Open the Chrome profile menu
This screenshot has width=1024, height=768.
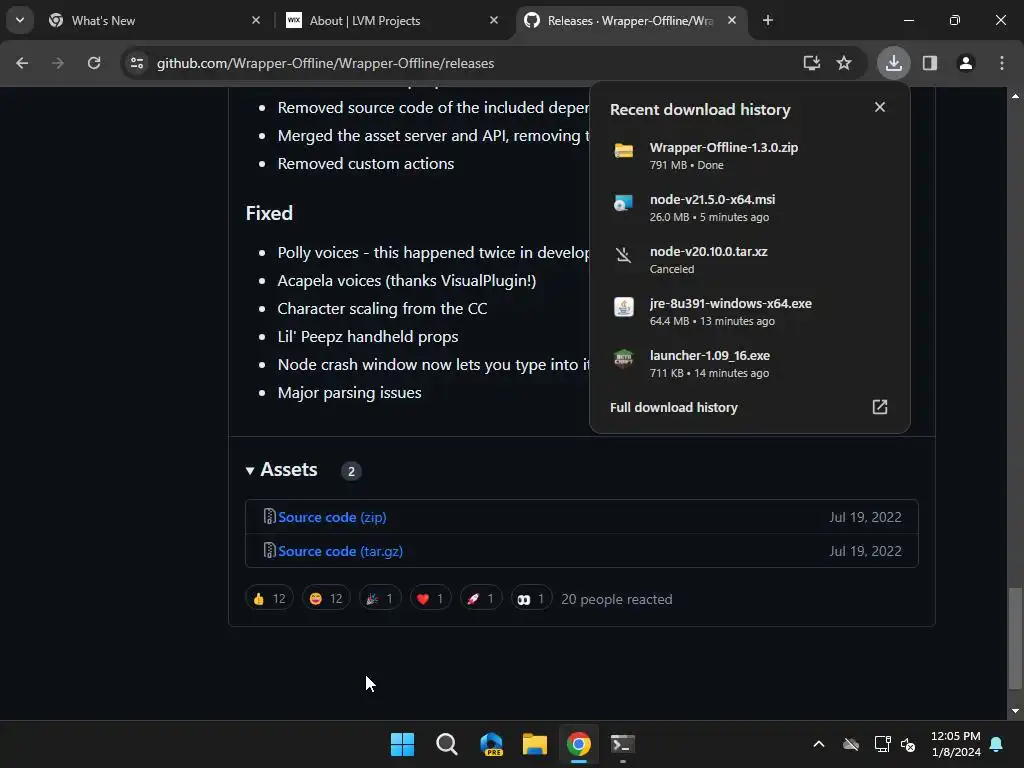coord(966,63)
